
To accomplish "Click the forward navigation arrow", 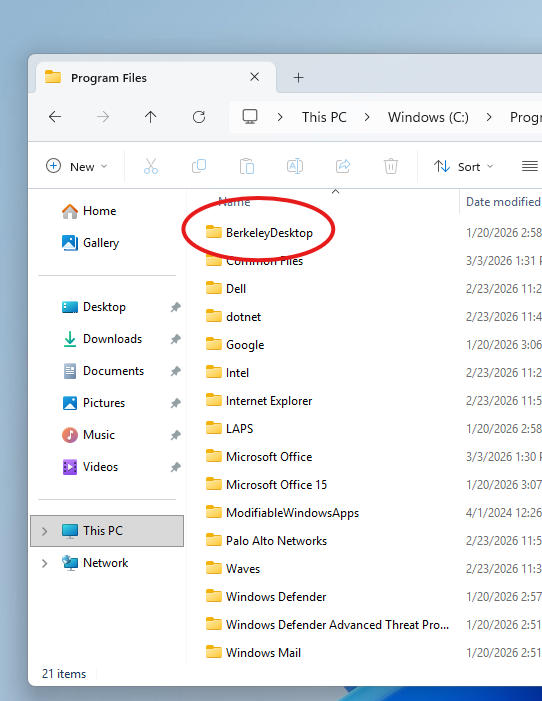I will [x=103, y=117].
